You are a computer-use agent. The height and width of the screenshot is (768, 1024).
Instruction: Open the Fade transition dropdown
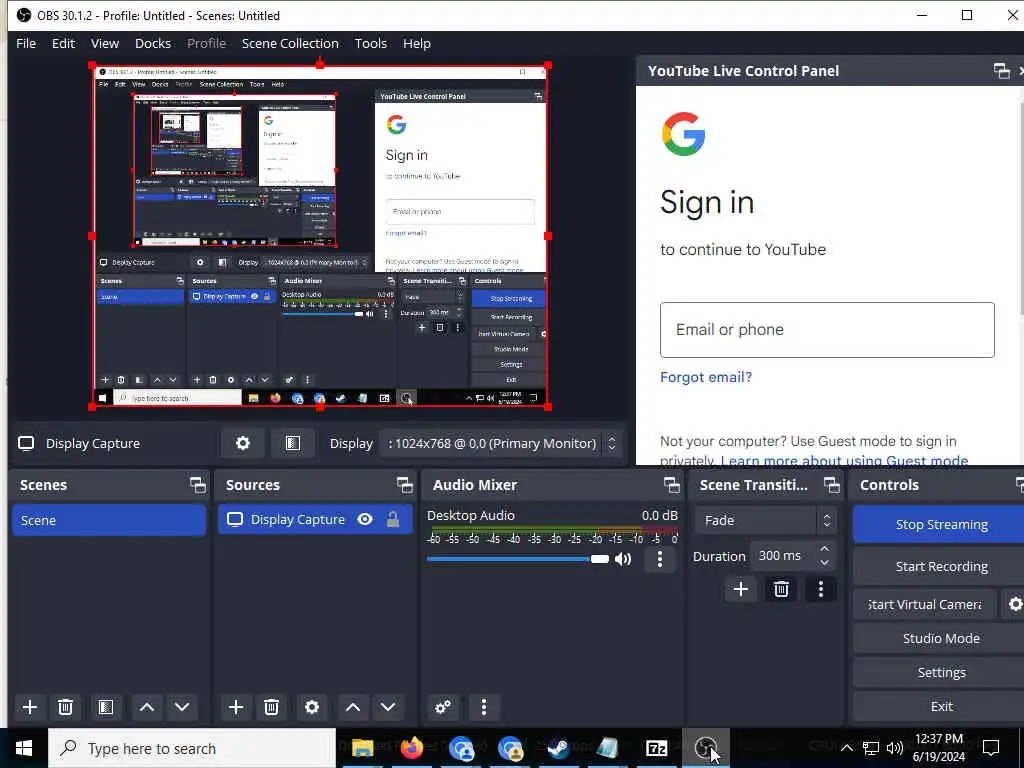point(765,520)
